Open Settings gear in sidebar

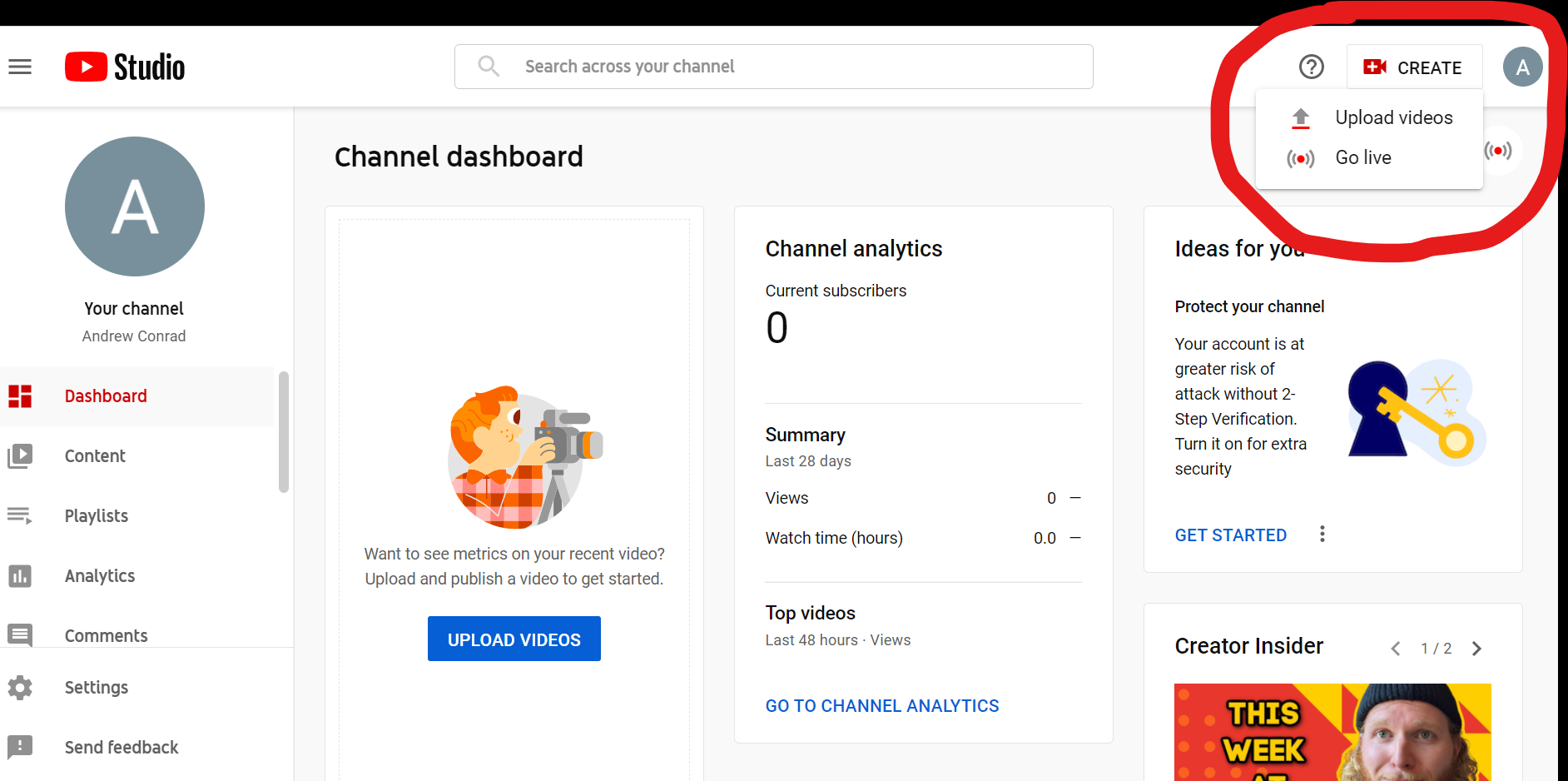pyautogui.click(x=20, y=688)
